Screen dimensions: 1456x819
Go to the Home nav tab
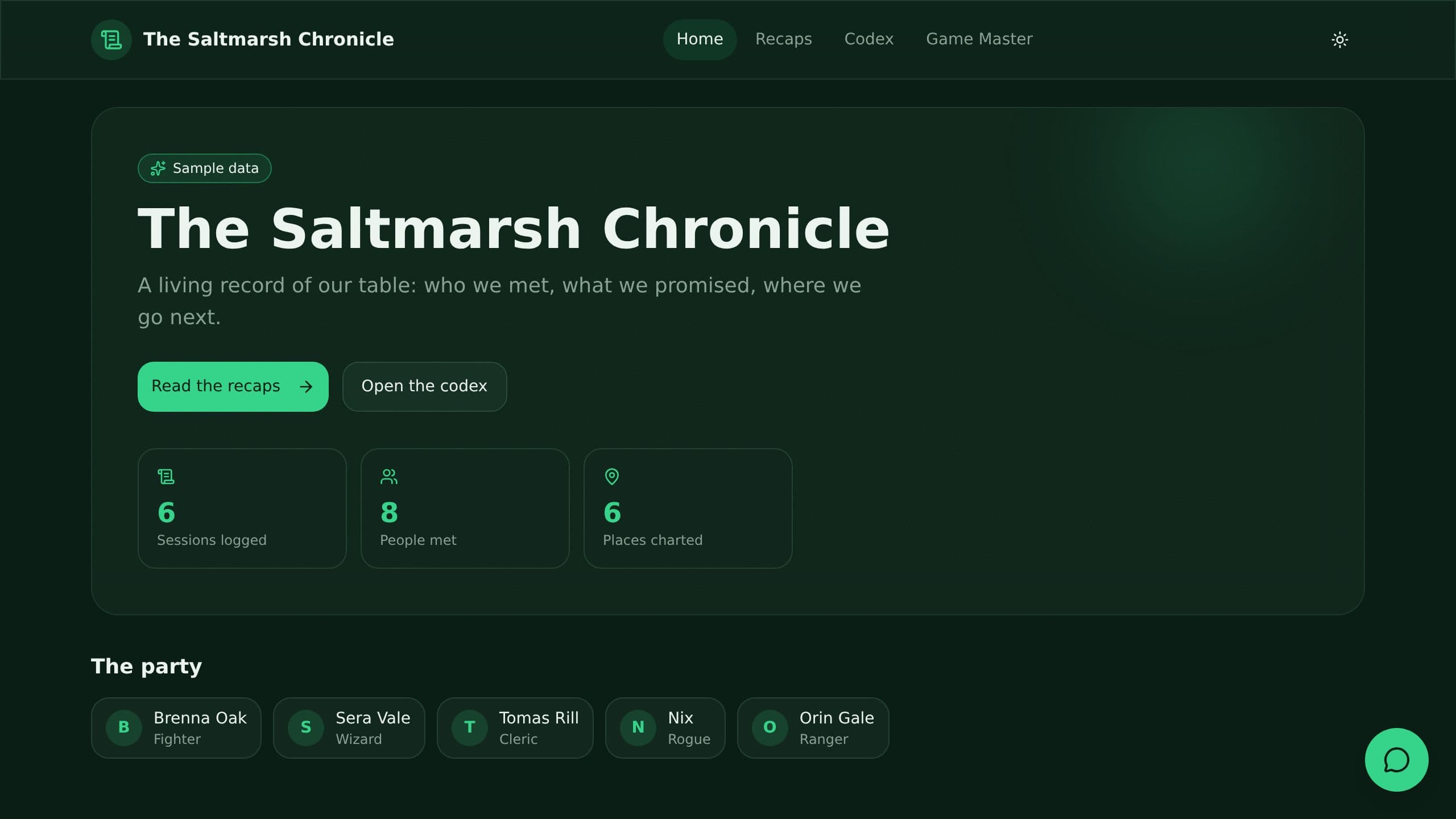[700, 40]
